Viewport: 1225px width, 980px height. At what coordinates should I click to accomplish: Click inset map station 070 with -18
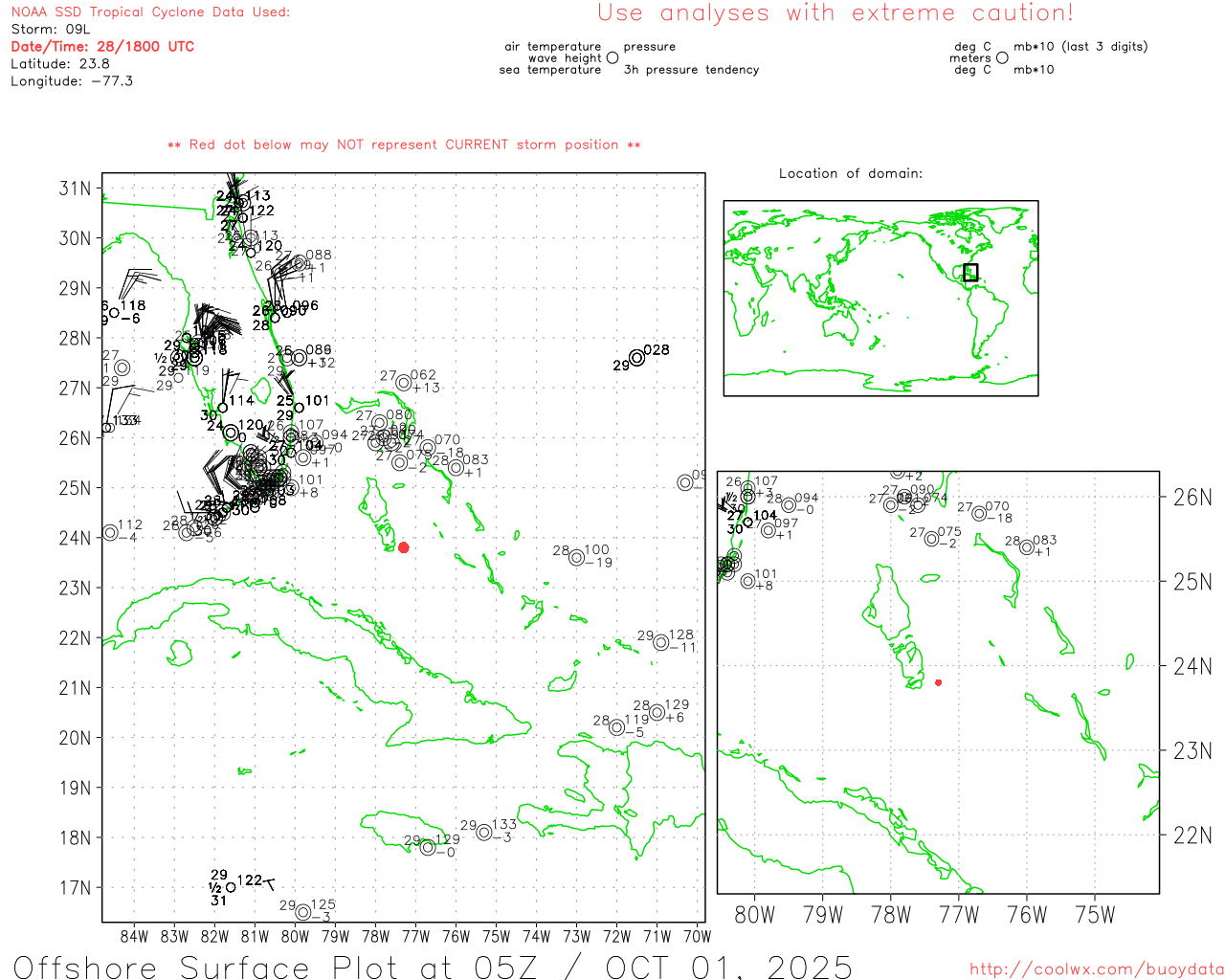(x=979, y=514)
